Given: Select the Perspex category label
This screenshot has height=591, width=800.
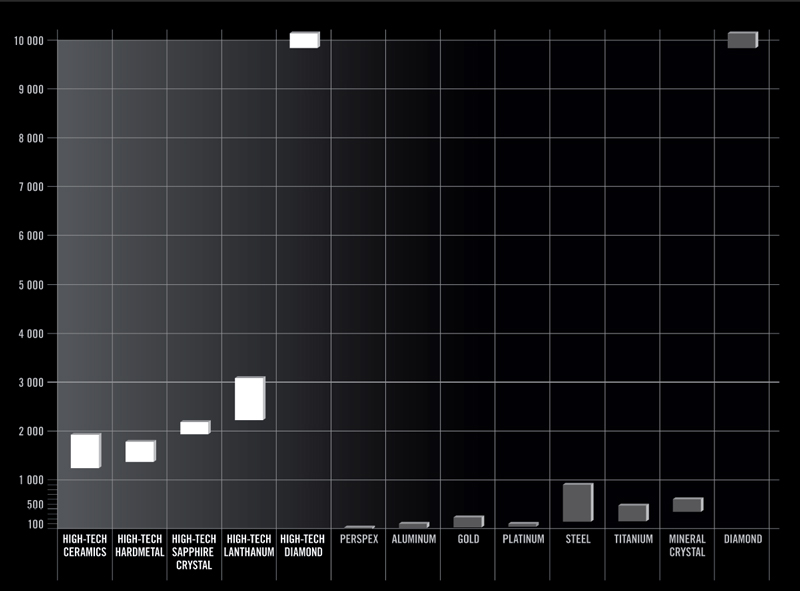Looking at the screenshot, I should click(x=359, y=539).
